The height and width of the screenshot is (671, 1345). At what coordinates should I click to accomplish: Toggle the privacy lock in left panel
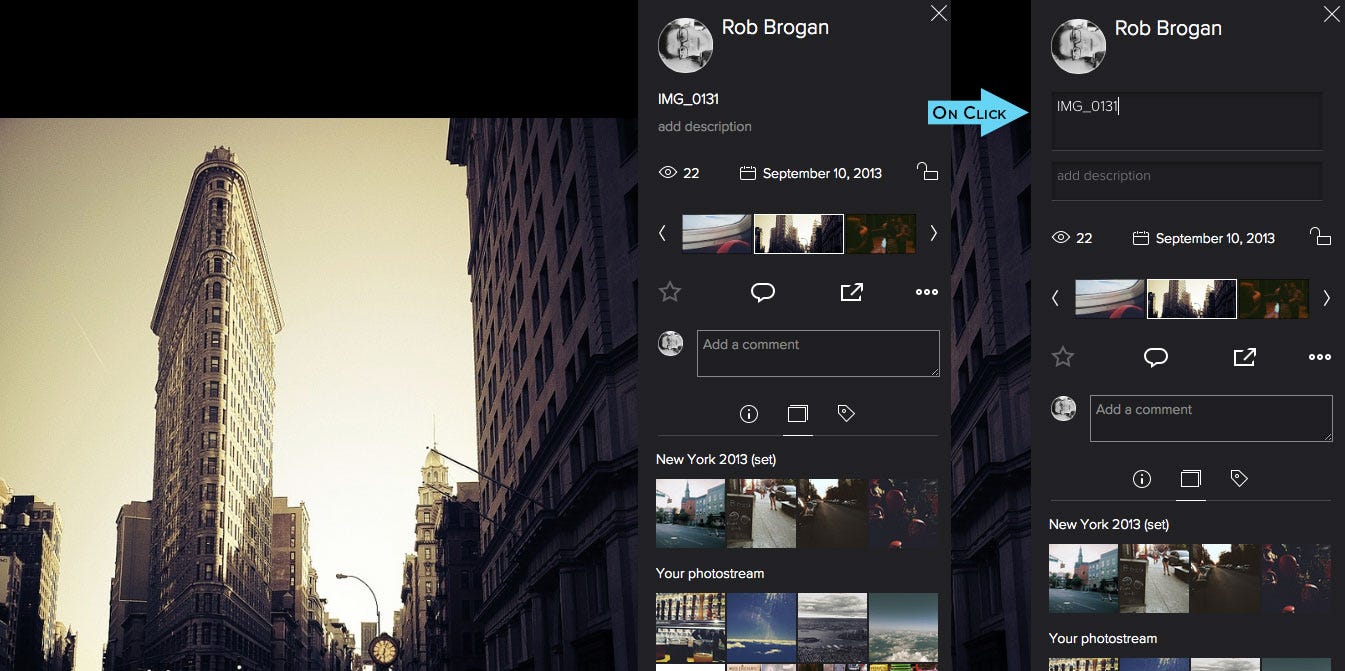coord(927,172)
